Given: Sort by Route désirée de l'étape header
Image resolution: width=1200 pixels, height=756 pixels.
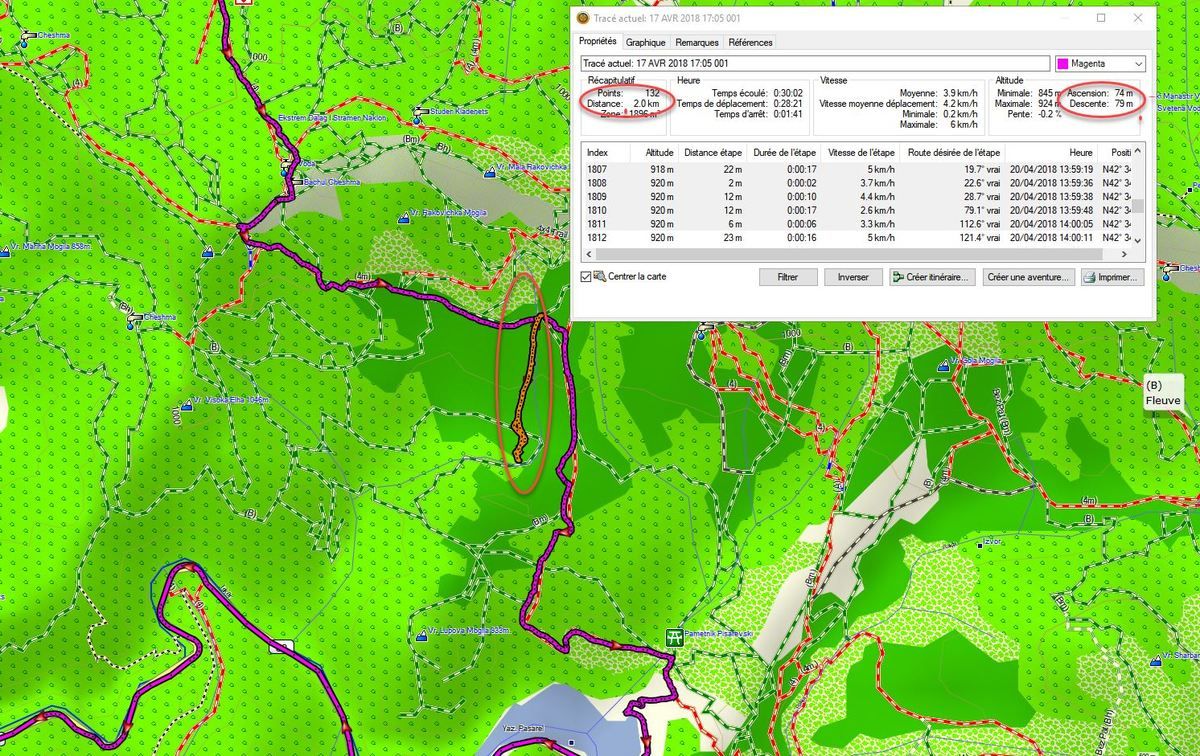Looking at the screenshot, I should point(952,152).
